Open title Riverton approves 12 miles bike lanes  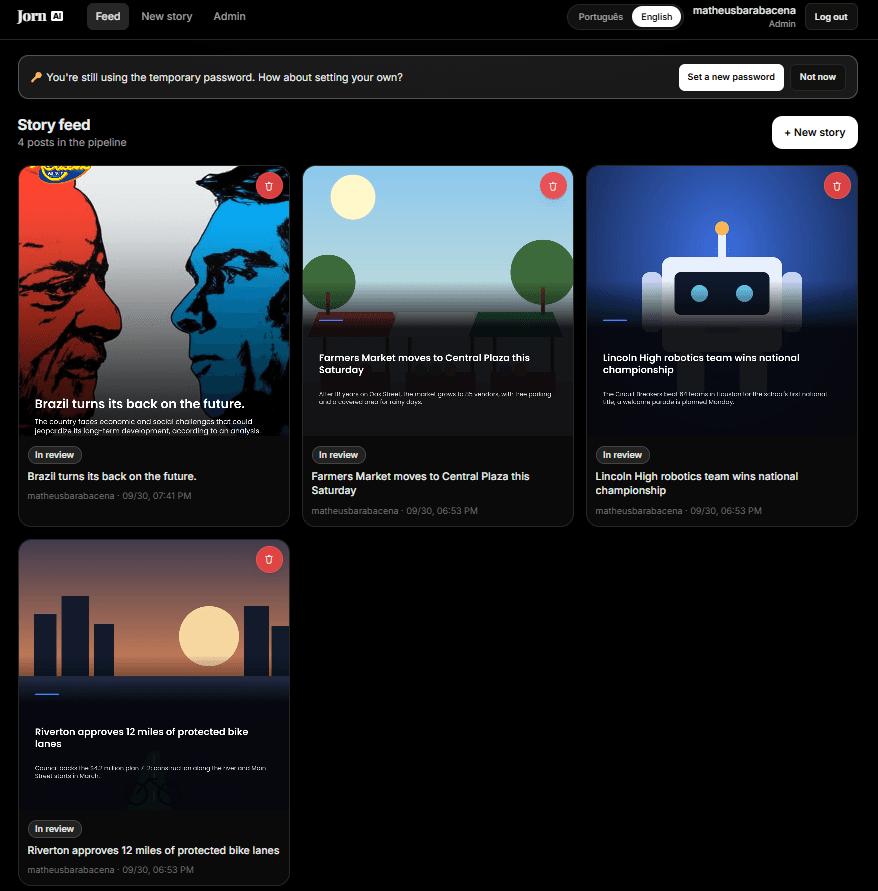pos(153,851)
